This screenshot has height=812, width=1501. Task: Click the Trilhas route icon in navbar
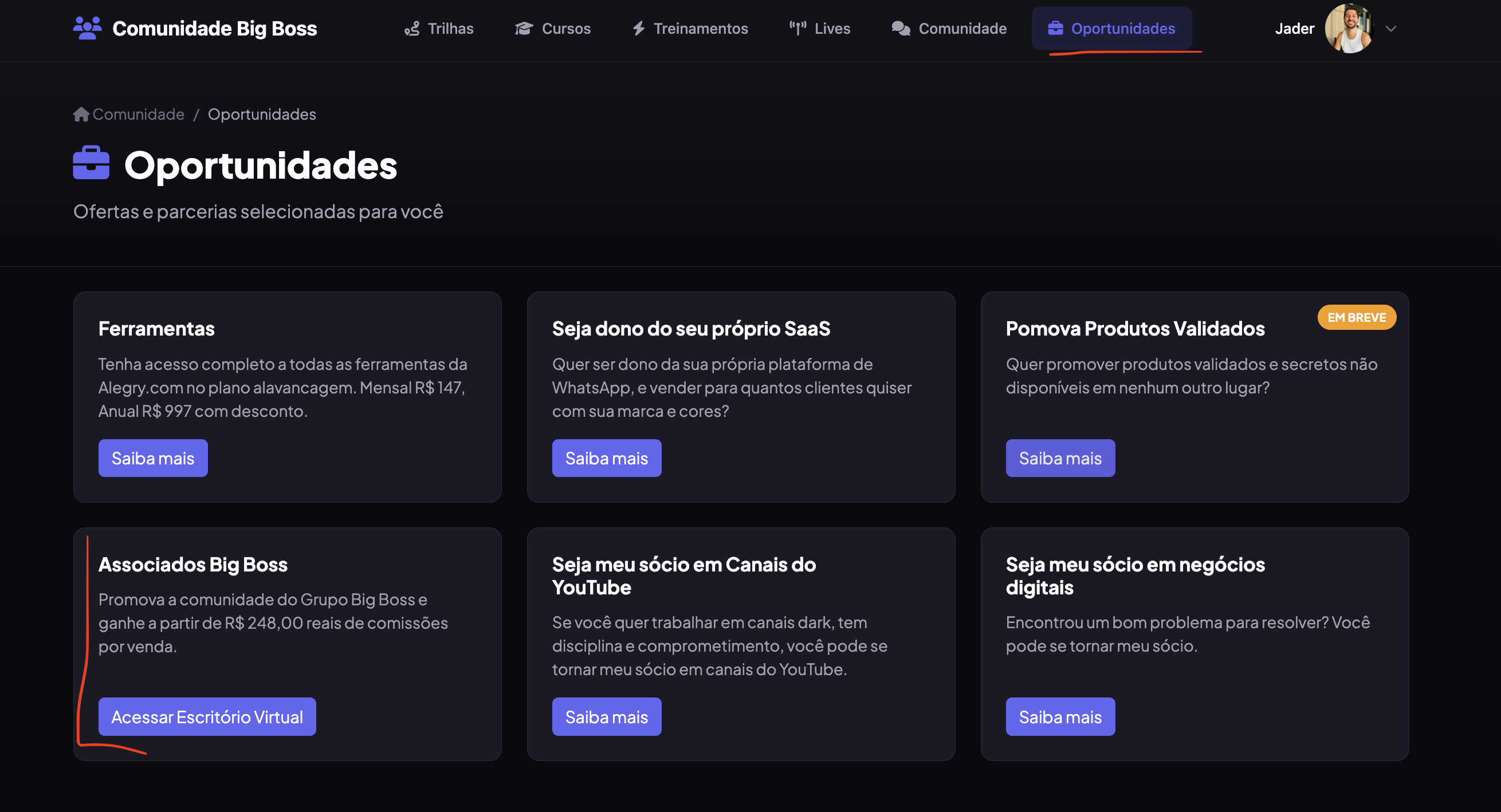tap(412, 29)
